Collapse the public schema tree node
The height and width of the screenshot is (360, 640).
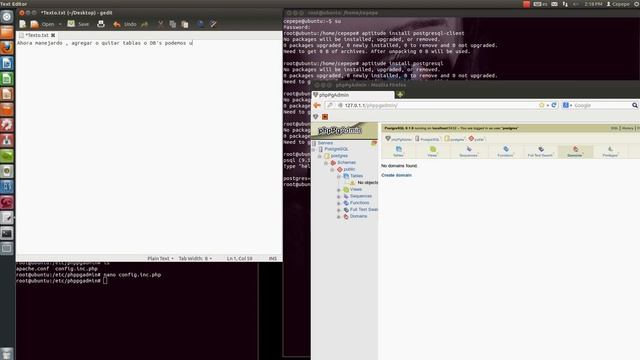(x=332, y=169)
